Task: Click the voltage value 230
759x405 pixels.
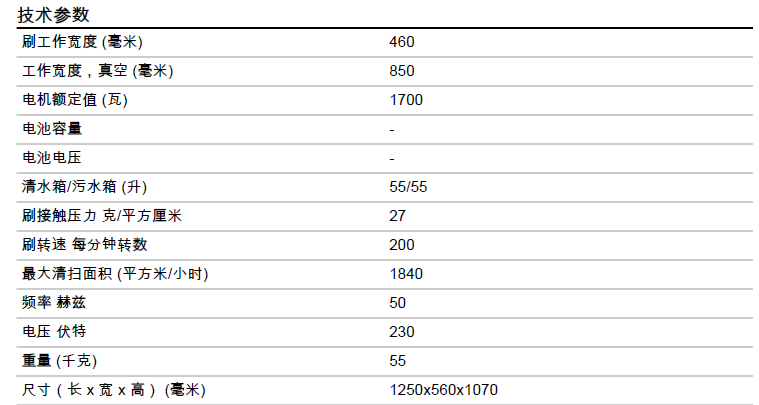Action: tap(401, 332)
